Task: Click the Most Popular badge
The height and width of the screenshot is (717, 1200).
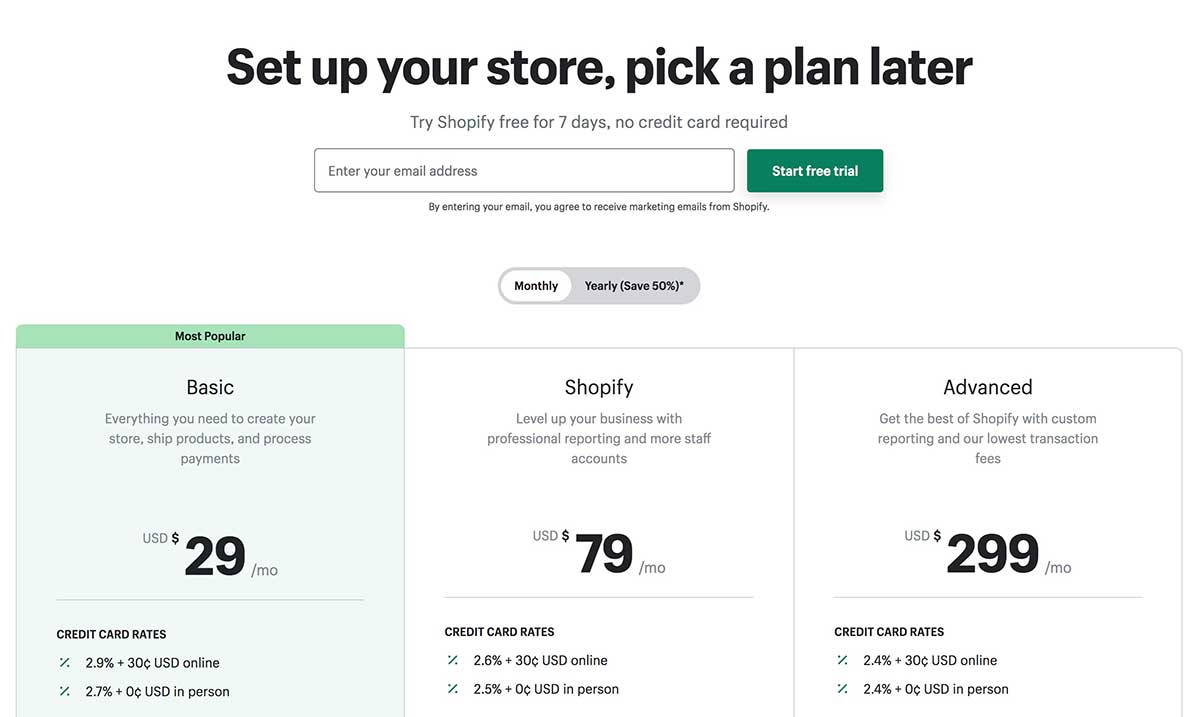Action: (x=210, y=336)
